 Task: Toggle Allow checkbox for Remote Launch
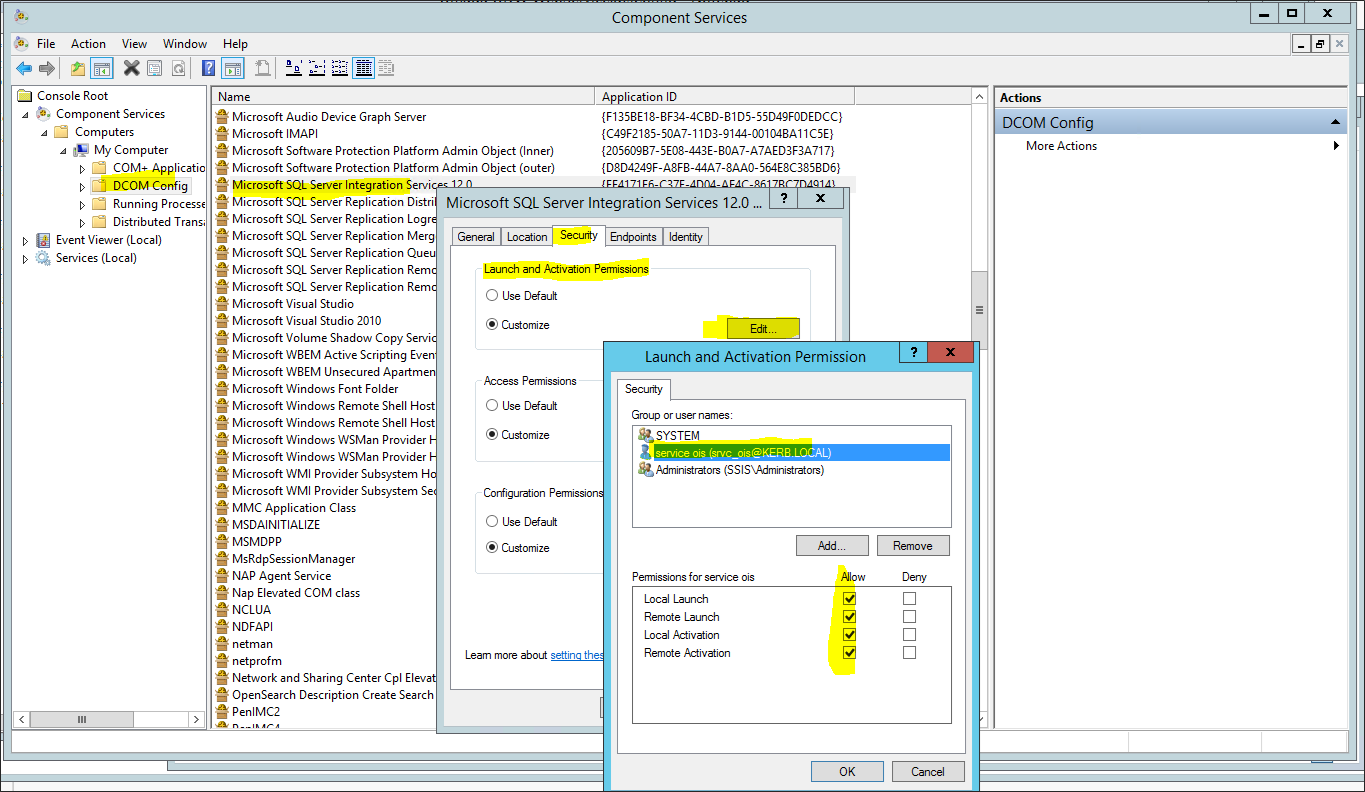(850, 617)
